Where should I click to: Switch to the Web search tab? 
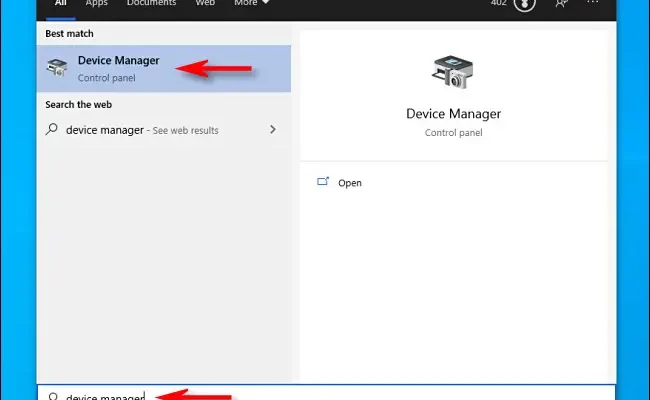(x=205, y=3)
